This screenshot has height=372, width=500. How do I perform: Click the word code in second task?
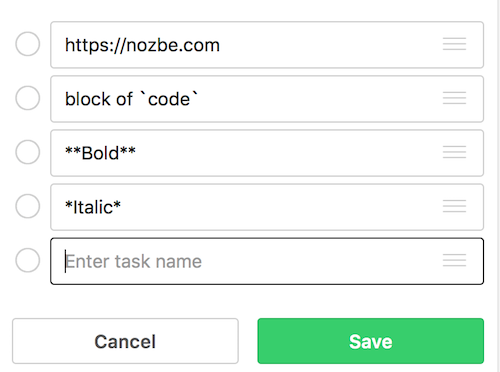coord(169,99)
